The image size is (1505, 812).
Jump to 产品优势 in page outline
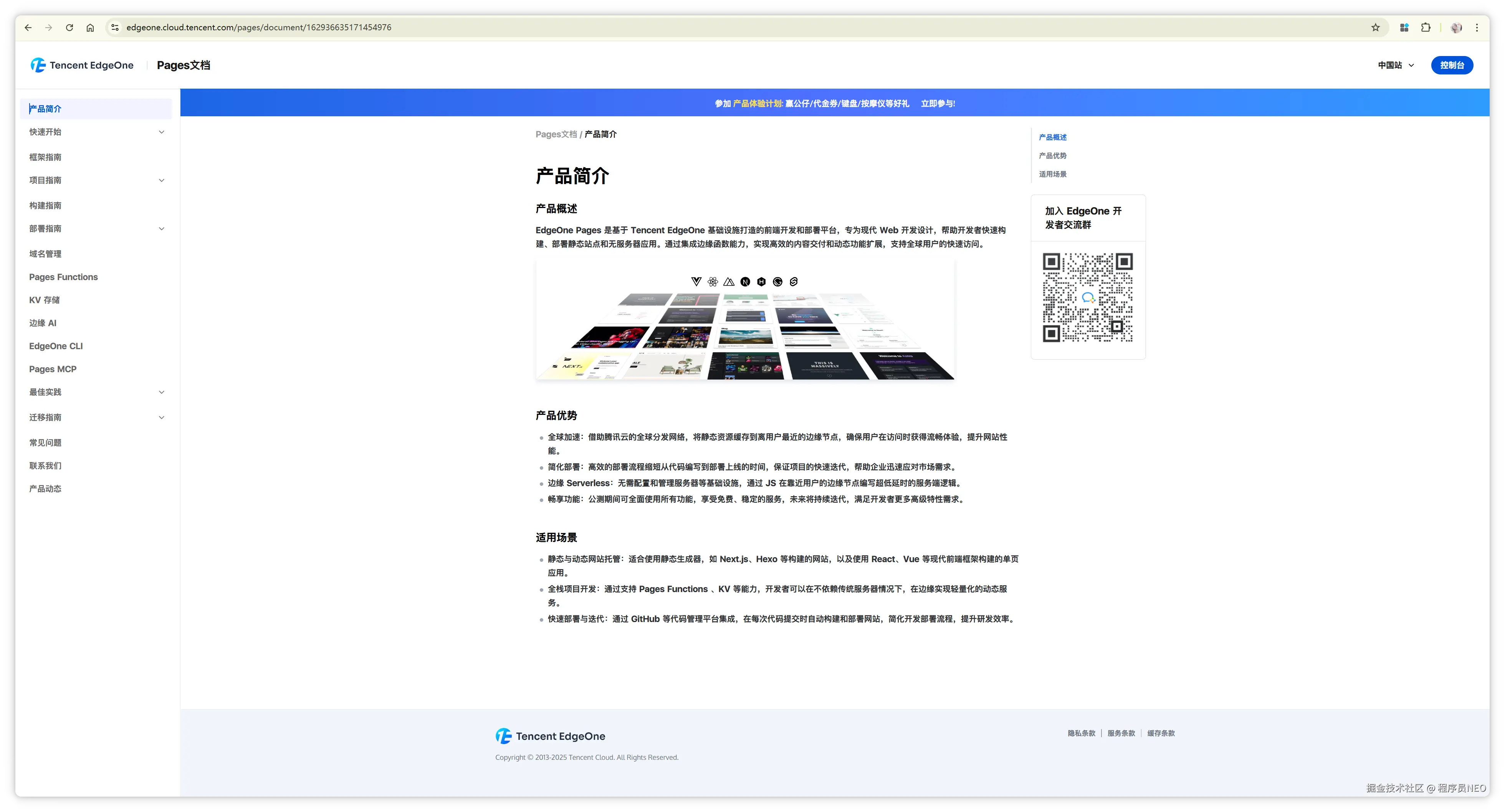pos(1052,156)
